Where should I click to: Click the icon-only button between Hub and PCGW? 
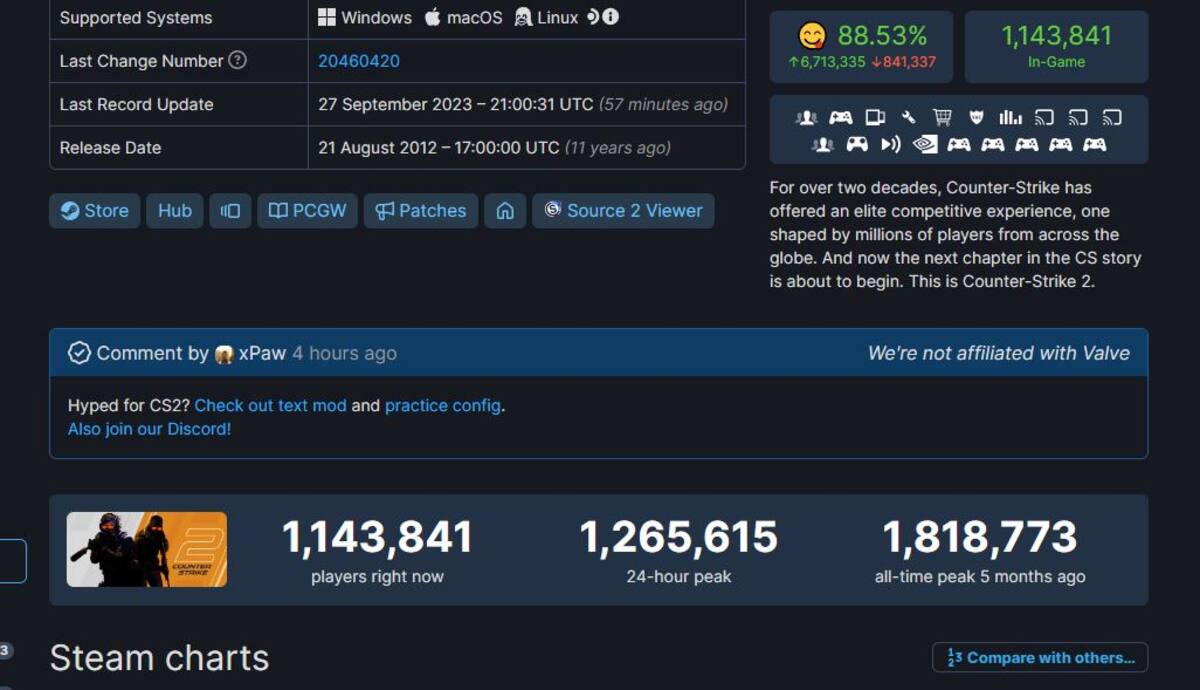pos(230,211)
